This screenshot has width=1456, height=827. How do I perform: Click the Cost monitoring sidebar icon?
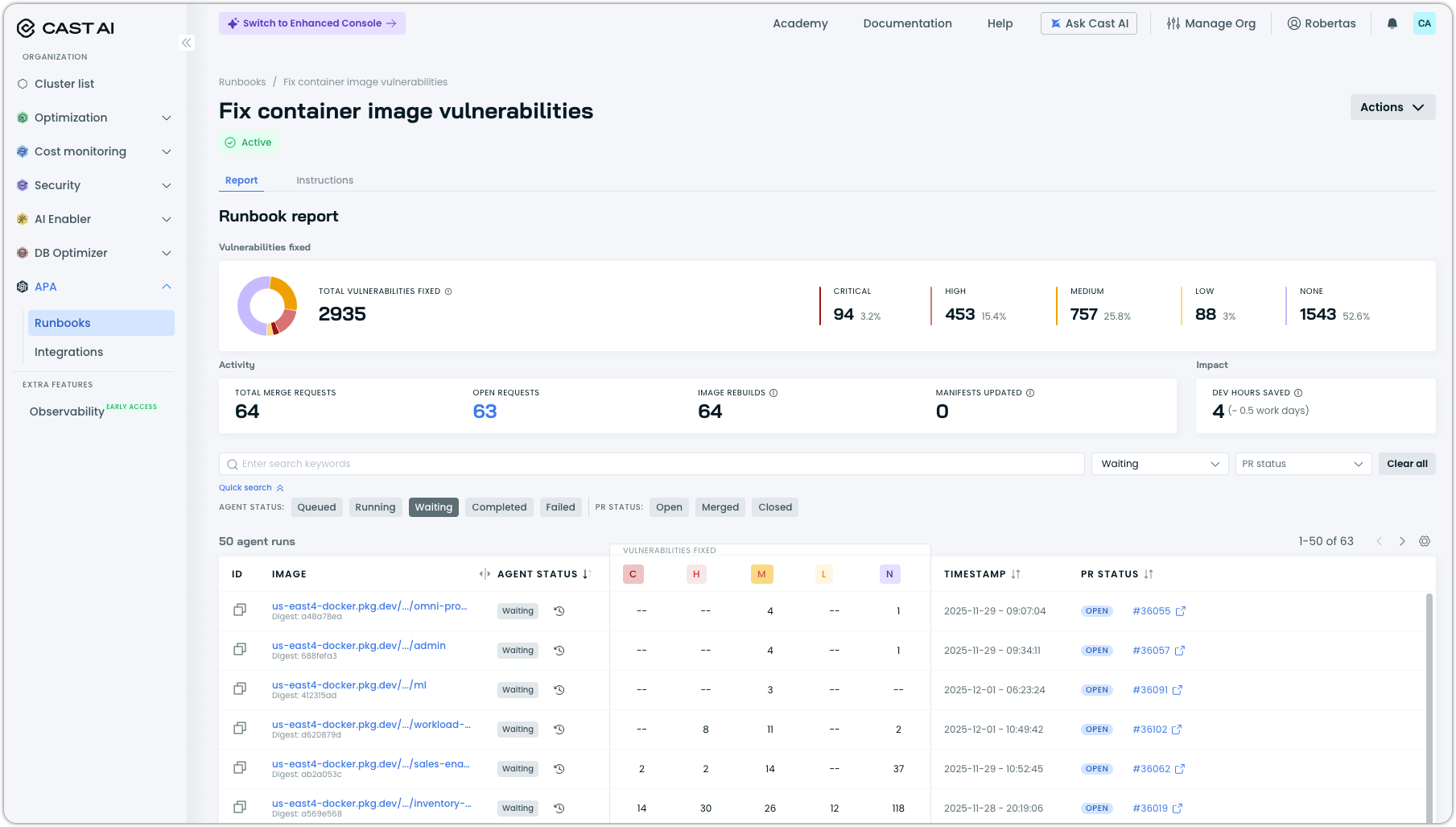coord(23,151)
